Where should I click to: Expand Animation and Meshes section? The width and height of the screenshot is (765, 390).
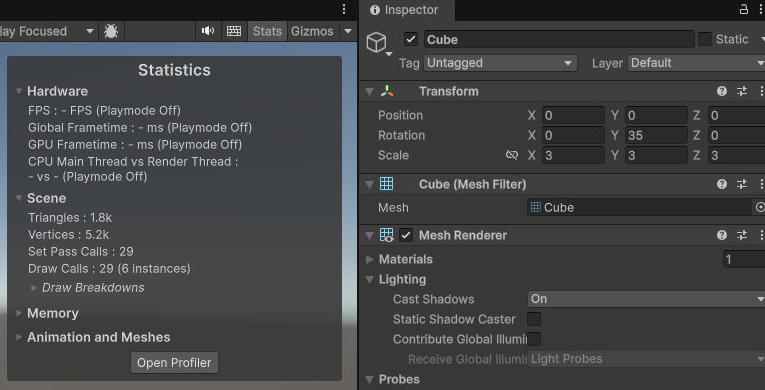click(19, 337)
